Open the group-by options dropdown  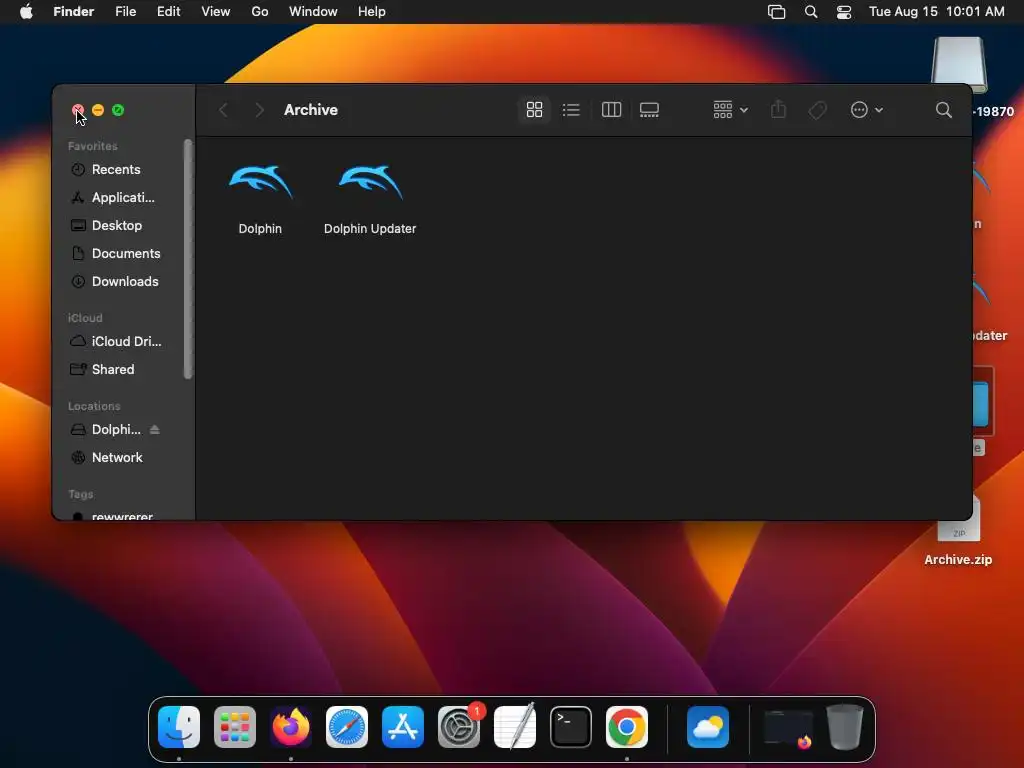[730, 110]
